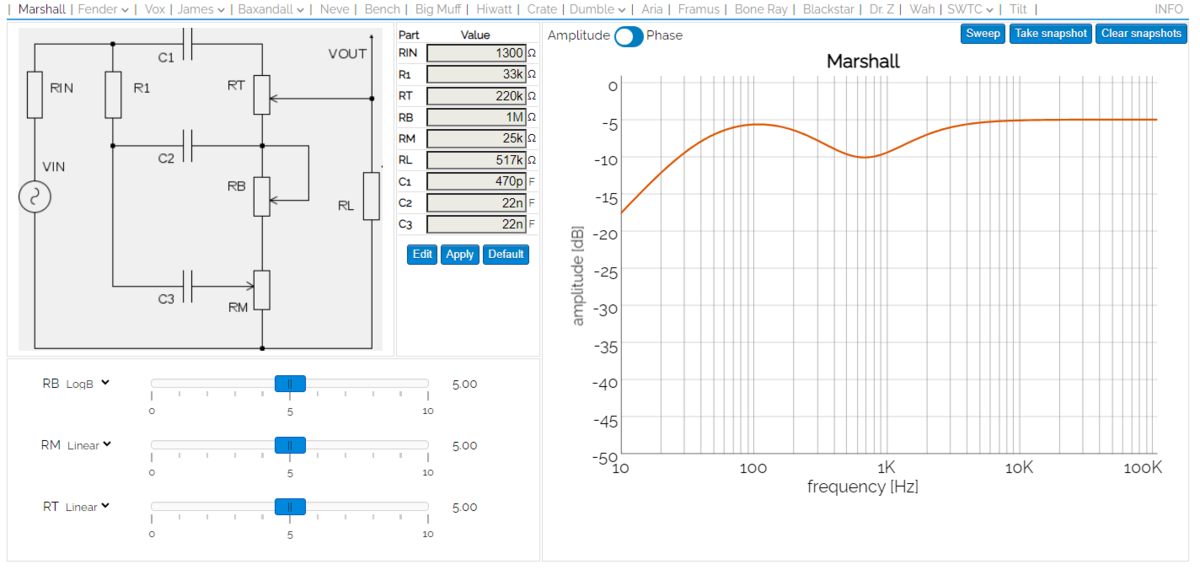Screen dimensions: 1200x570
Task: Expand the Dumble dropdown
Action: point(597,9)
